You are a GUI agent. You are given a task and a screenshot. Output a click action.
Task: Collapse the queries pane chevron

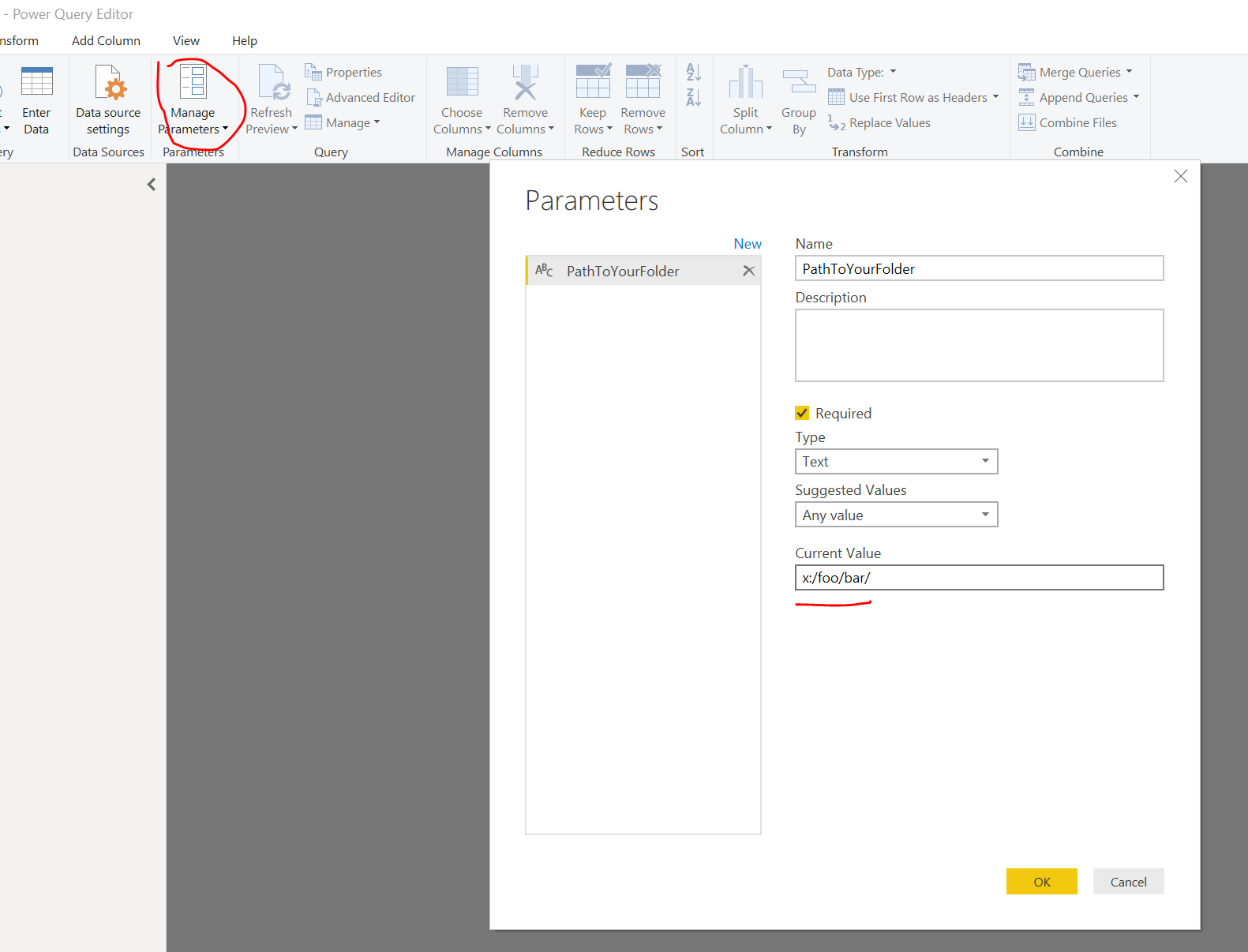click(152, 185)
